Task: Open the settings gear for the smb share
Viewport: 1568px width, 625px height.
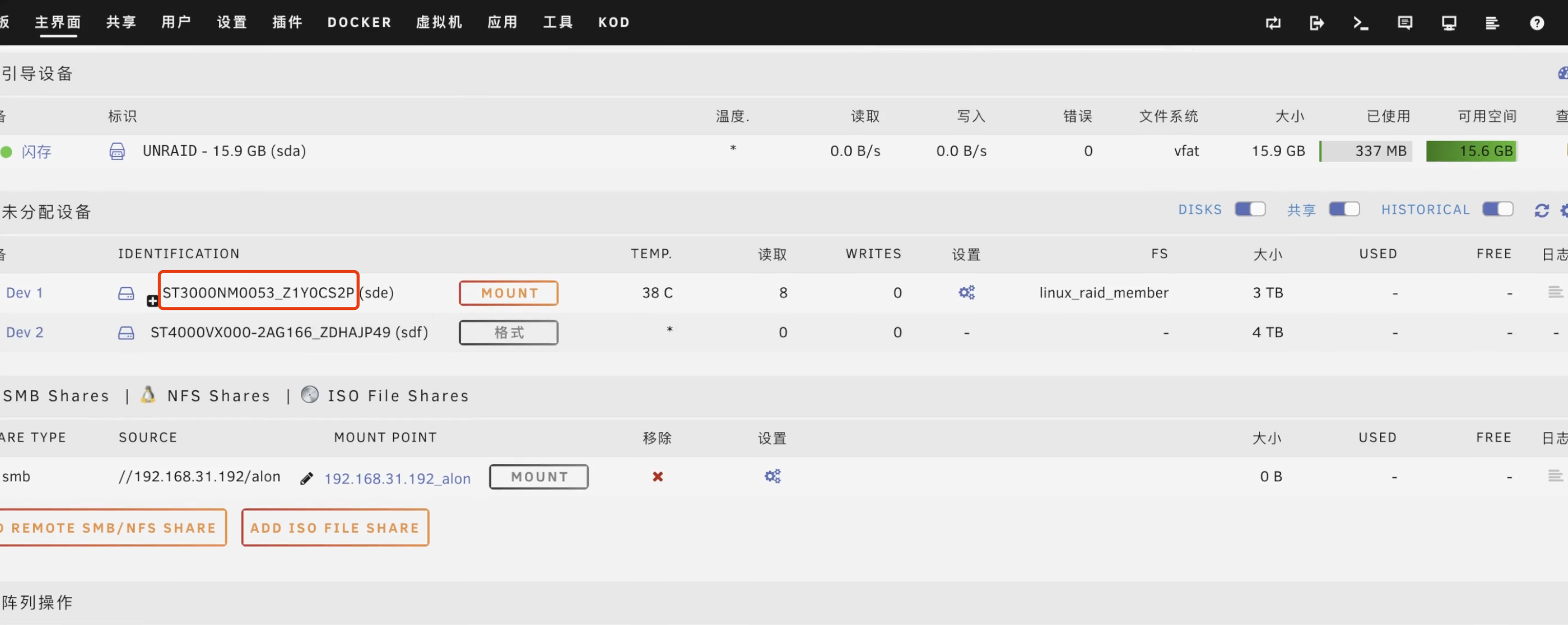Action: click(772, 476)
